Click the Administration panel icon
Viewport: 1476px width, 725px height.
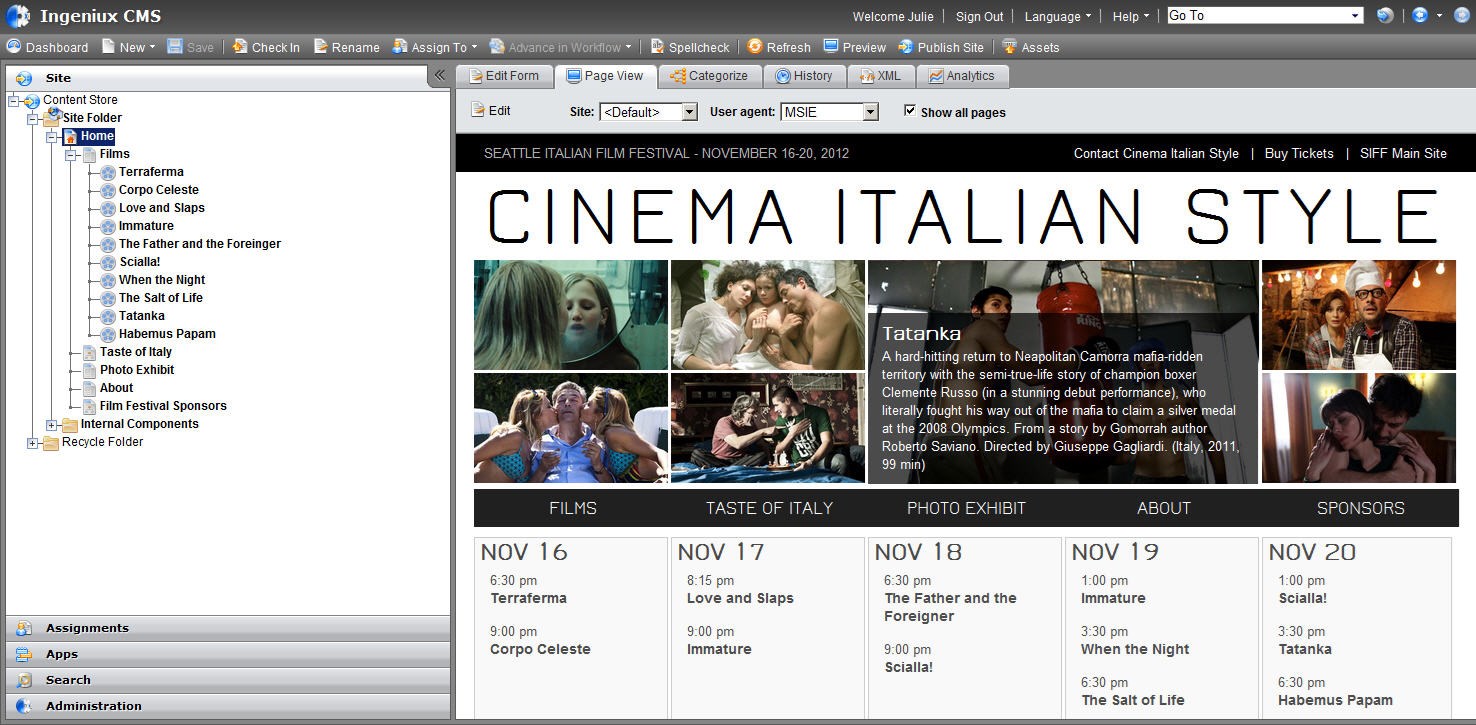tap(24, 706)
